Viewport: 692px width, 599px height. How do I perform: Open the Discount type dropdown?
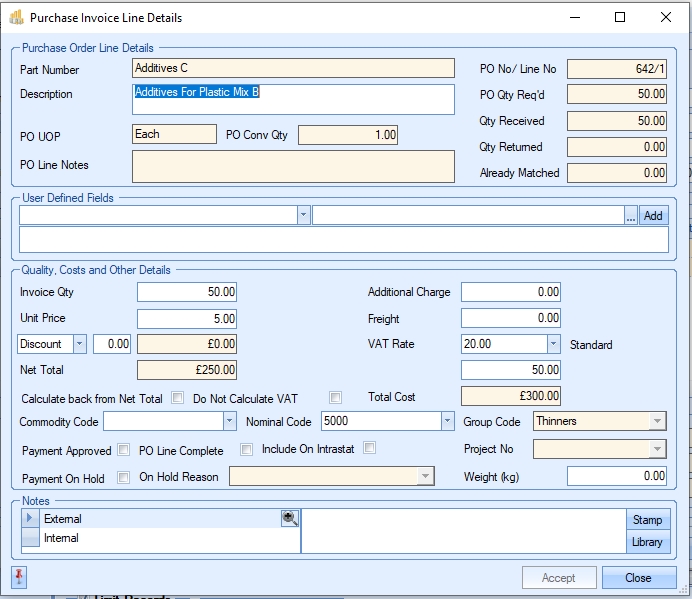point(80,344)
